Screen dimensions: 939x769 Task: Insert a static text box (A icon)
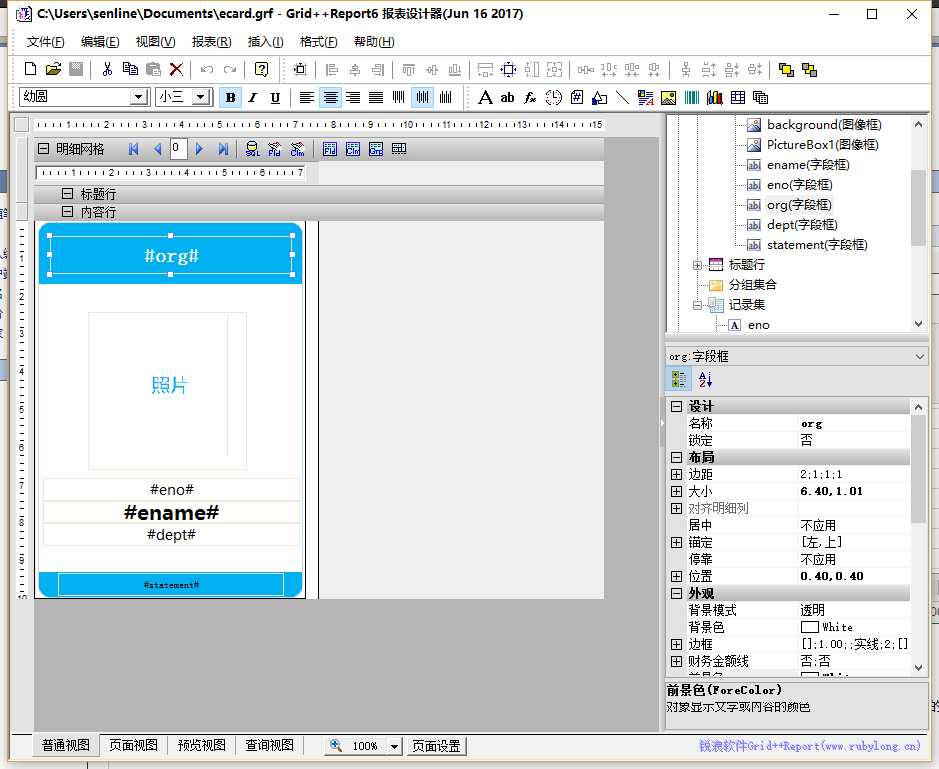(x=485, y=98)
